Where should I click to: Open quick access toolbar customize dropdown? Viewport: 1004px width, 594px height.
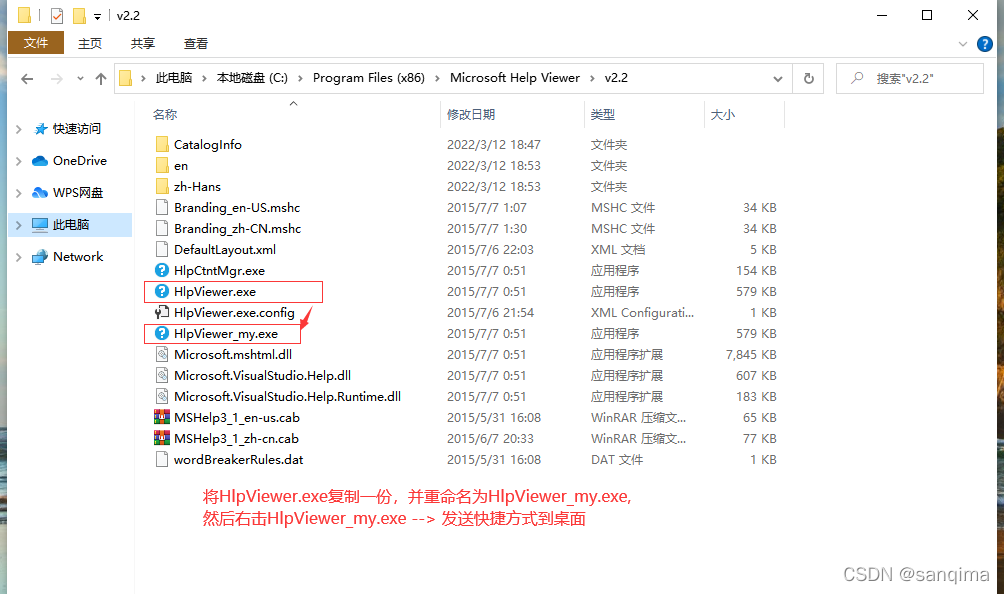pyautogui.click(x=97, y=17)
